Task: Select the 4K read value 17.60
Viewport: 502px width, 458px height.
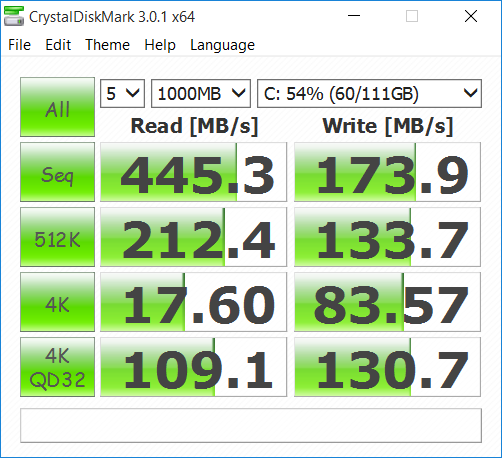Action: 193,302
